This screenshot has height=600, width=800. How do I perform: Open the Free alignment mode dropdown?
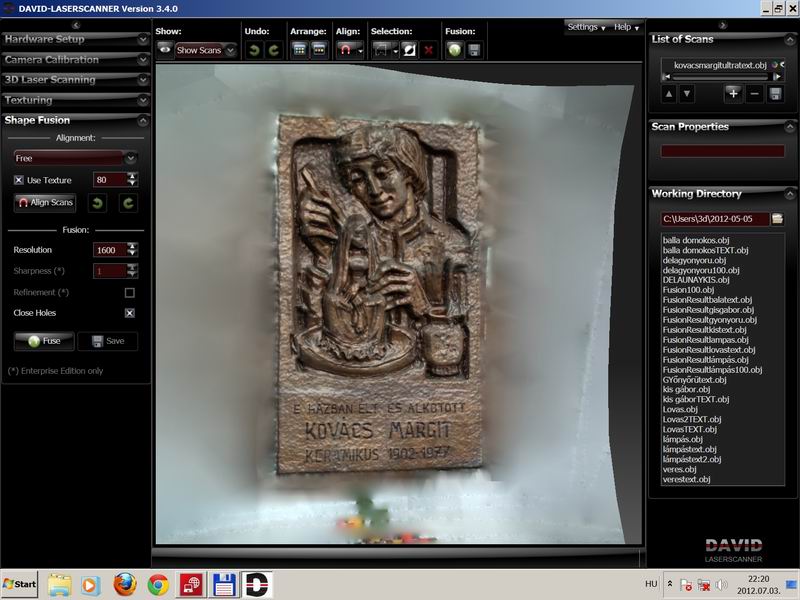[130, 158]
